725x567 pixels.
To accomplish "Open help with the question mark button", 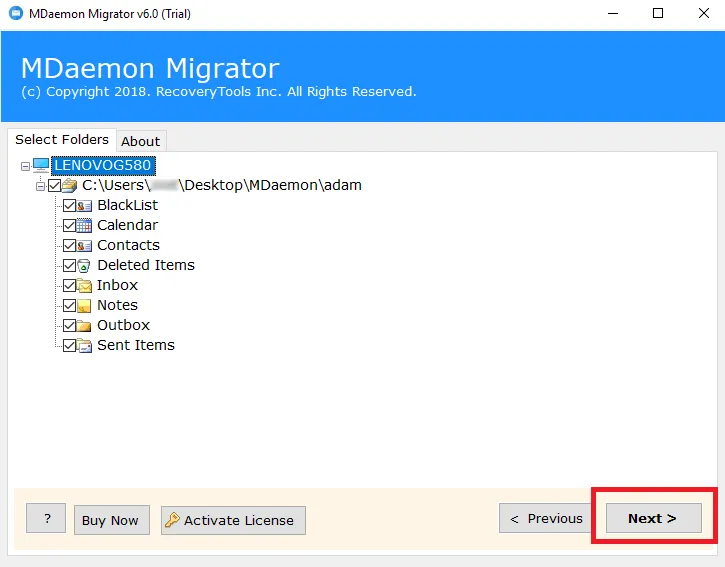I will click(46, 519).
